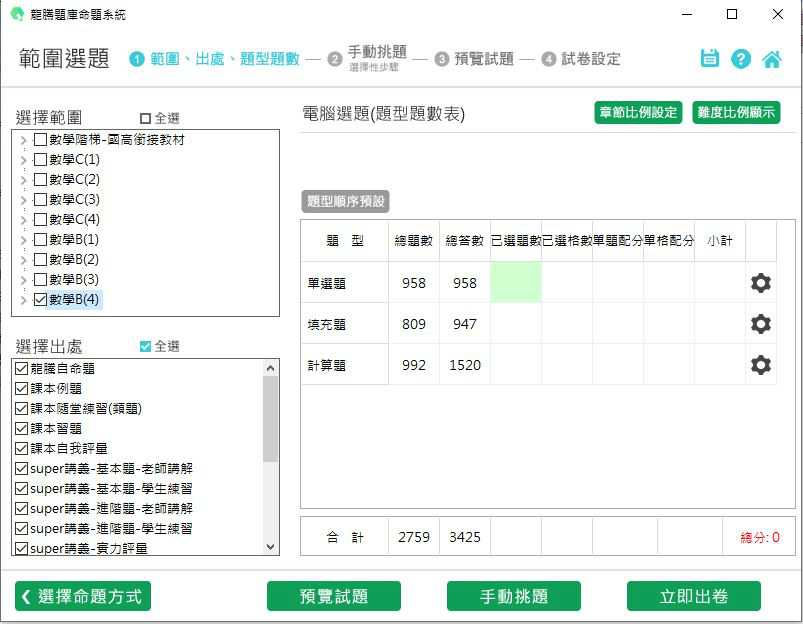This screenshot has width=803, height=624.
Task: Check the 數學B(3) checkbox
Action: coord(40,279)
